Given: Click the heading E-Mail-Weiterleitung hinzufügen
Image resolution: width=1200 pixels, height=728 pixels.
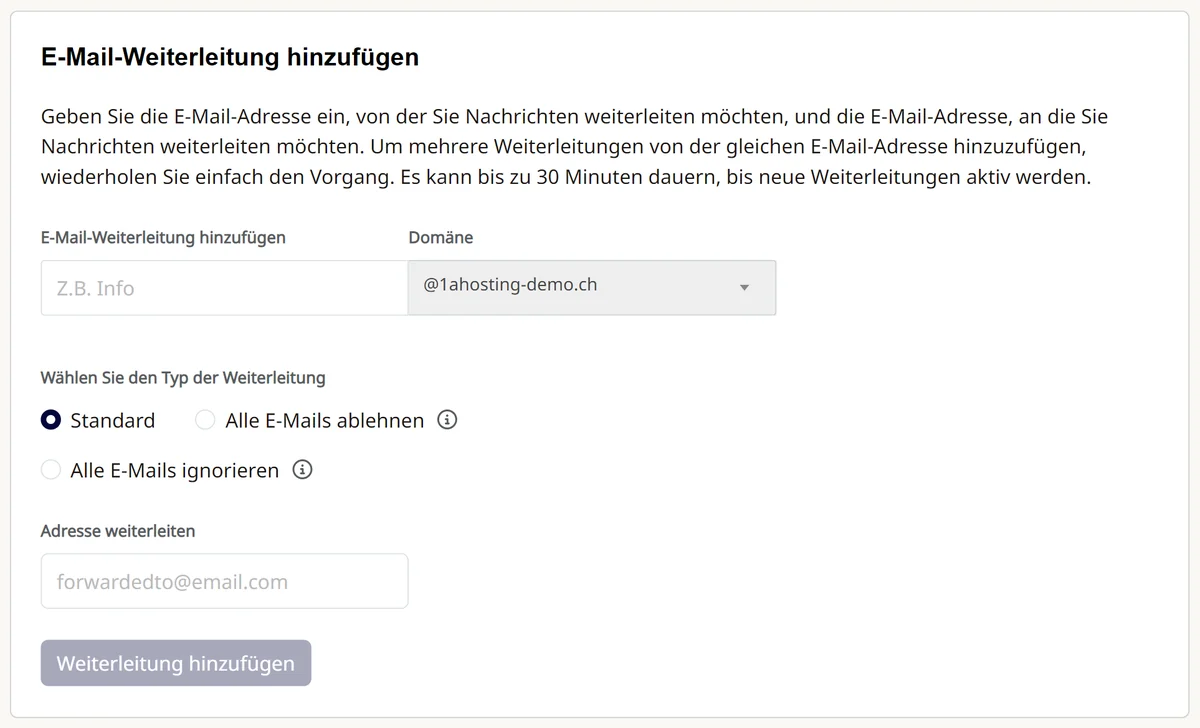Looking at the screenshot, I should coord(230,57).
